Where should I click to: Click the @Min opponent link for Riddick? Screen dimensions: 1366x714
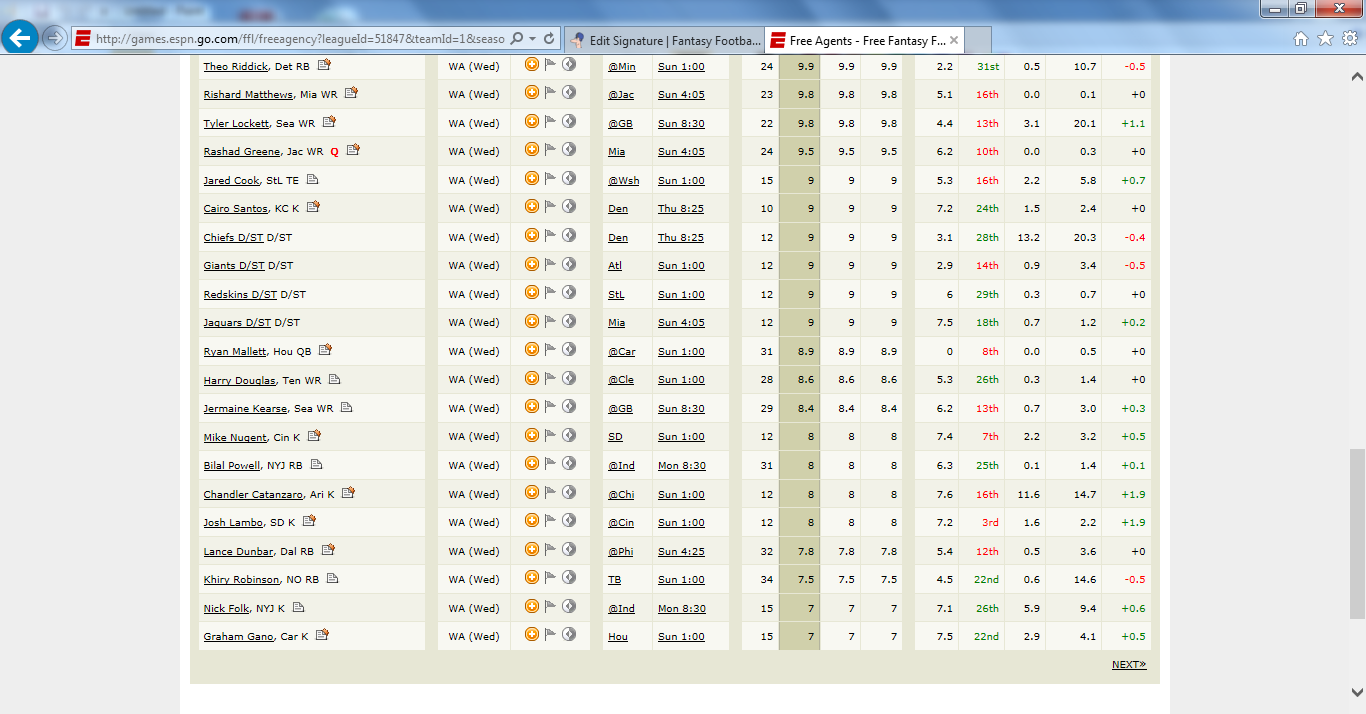622,66
